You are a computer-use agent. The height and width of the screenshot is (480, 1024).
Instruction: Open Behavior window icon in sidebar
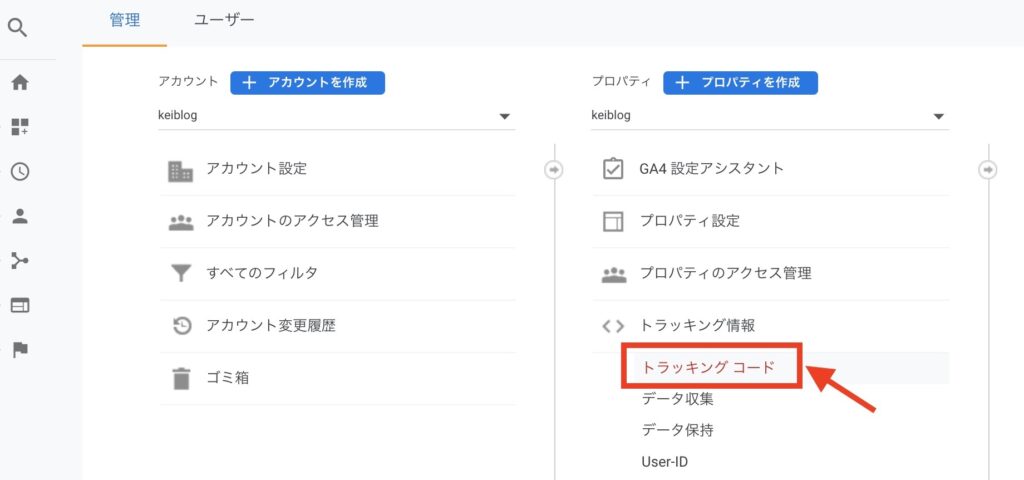click(20, 306)
